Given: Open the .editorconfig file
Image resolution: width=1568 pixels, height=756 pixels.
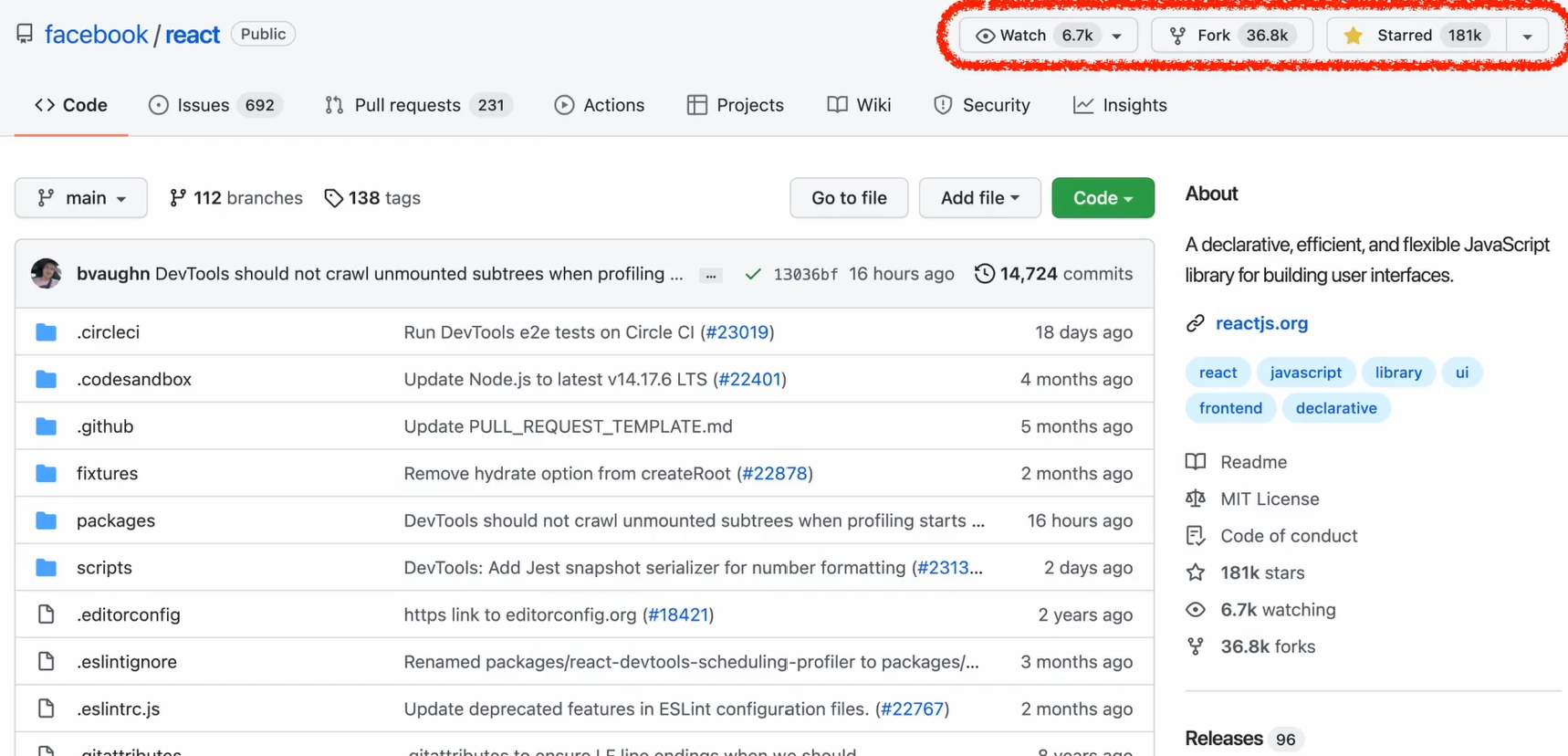Looking at the screenshot, I should pos(129,614).
